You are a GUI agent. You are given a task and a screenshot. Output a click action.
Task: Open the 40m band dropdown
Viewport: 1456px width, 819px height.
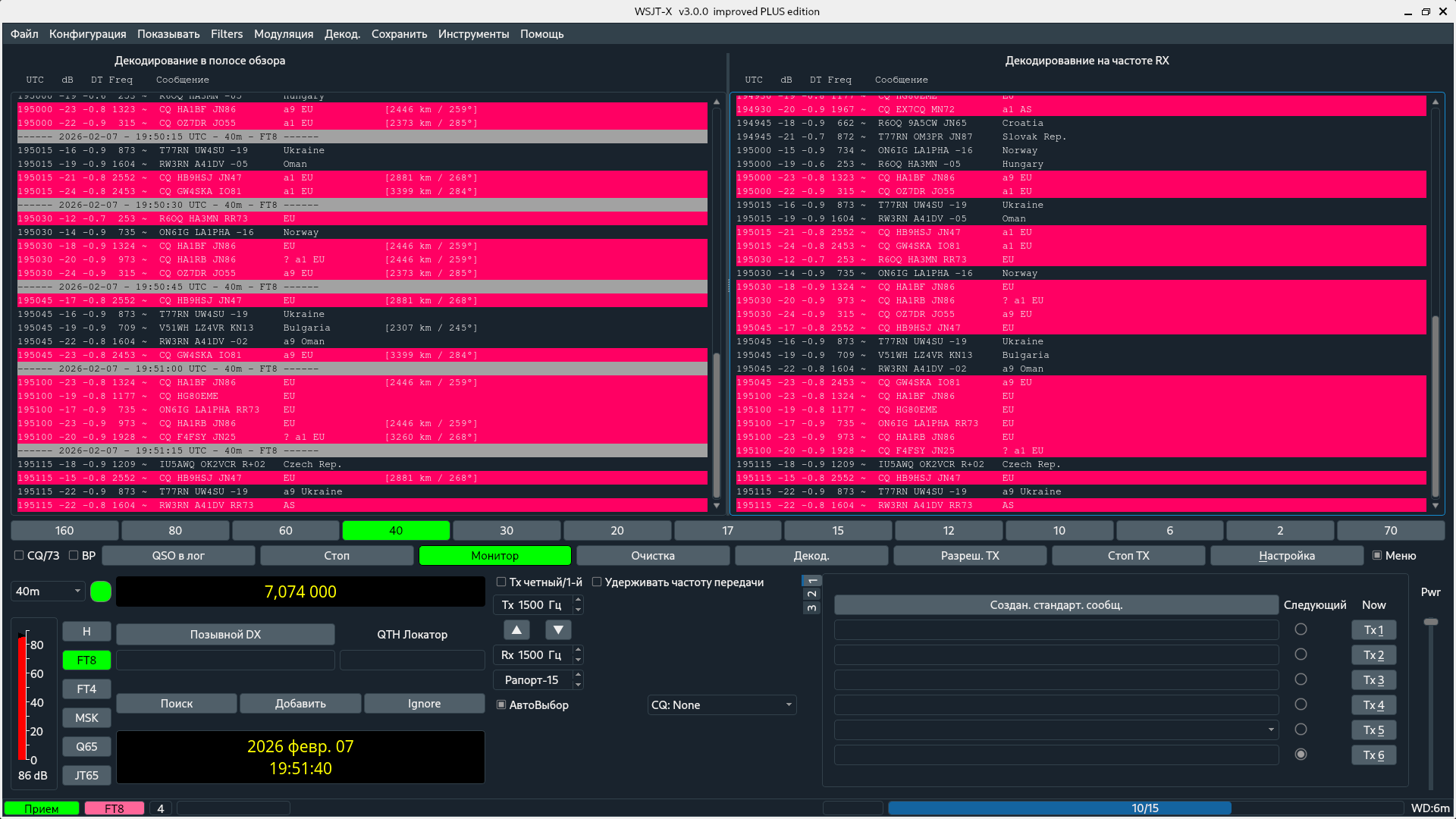point(49,591)
